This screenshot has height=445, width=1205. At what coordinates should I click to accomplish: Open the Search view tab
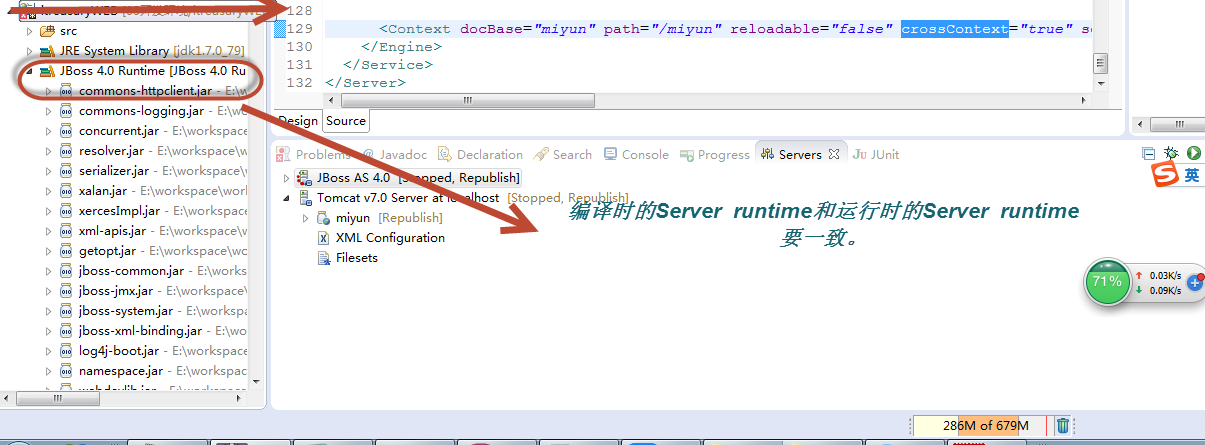pos(563,154)
